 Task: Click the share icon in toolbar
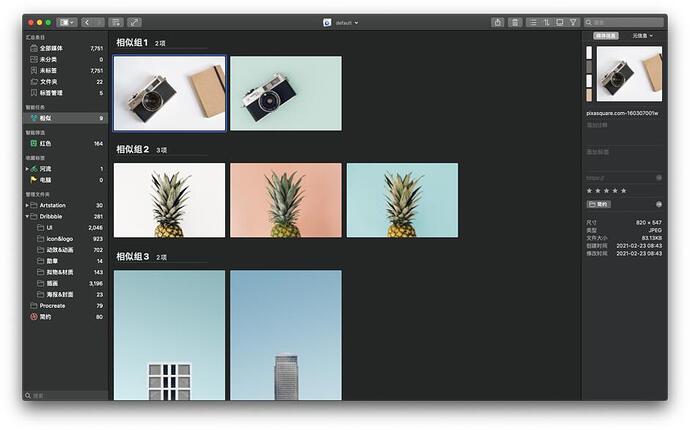498,22
